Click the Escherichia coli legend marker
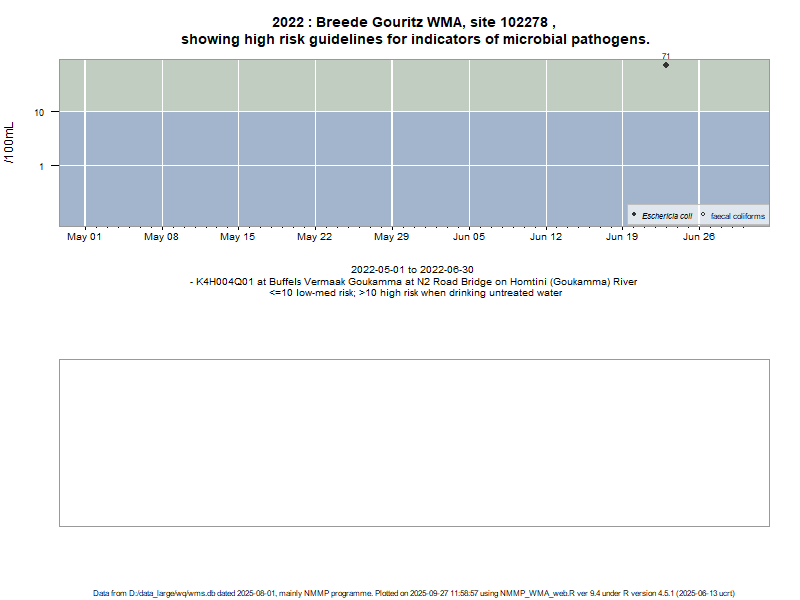Image resolution: width=800 pixels, height=600 pixels. (634, 215)
